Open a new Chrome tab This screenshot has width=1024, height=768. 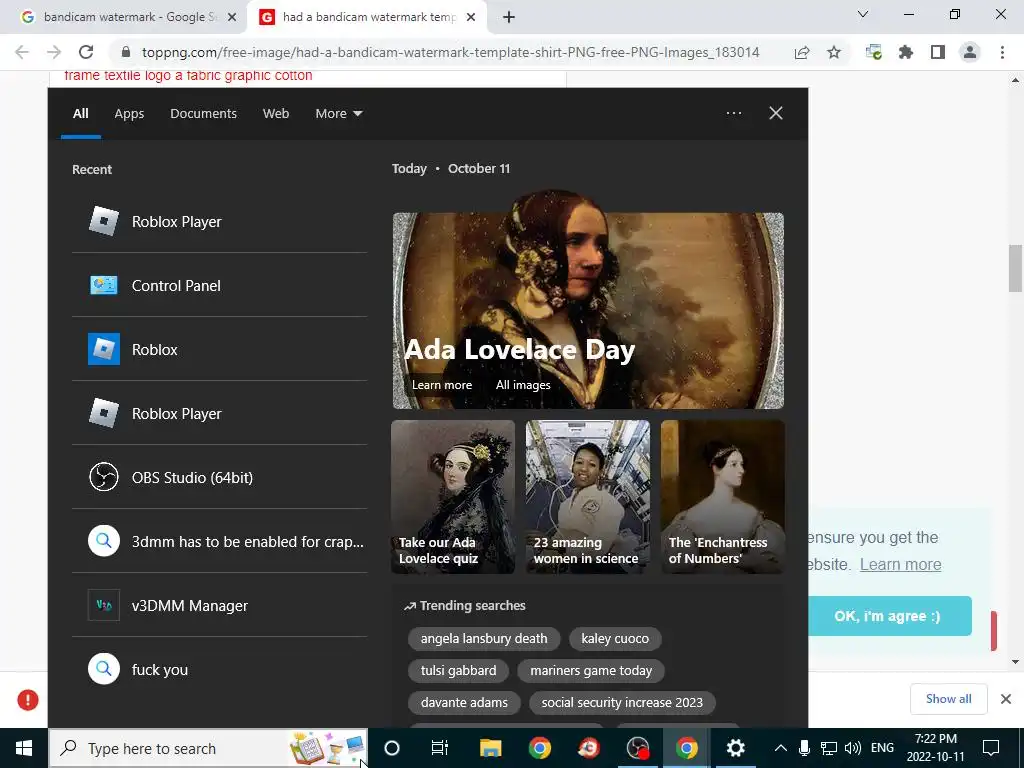pyautogui.click(x=509, y=17)
